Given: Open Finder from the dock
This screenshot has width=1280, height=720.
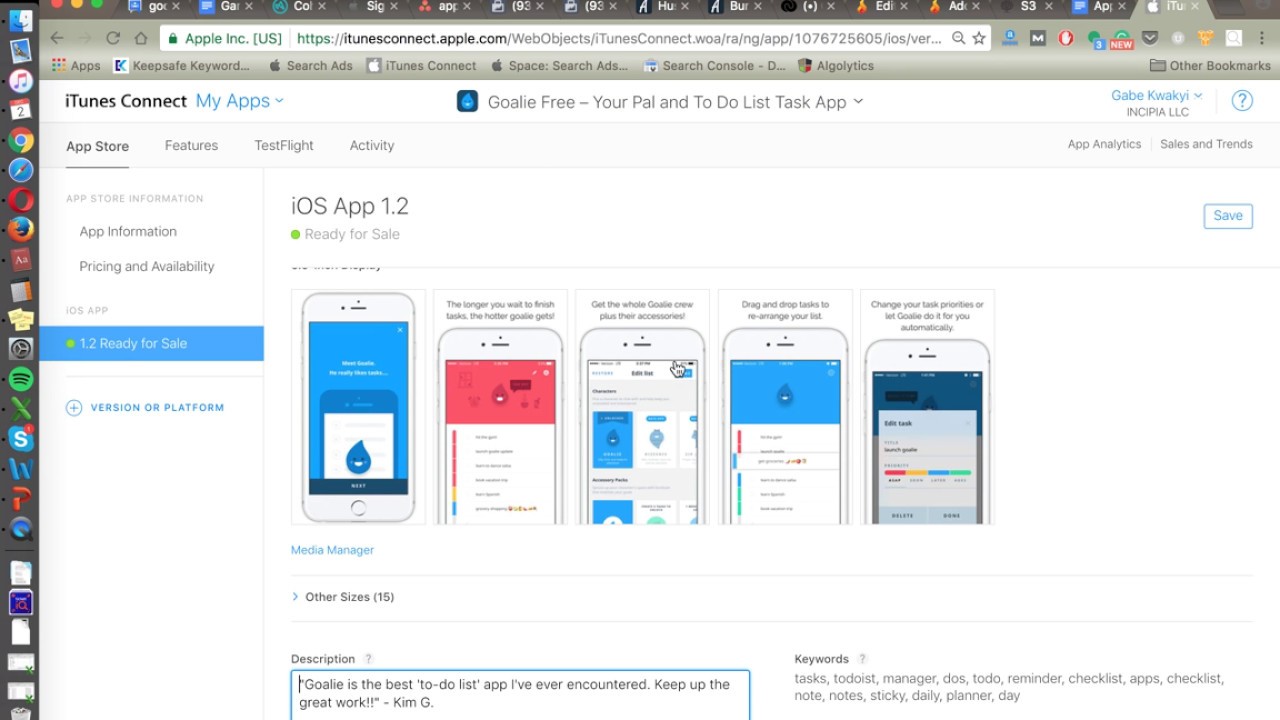Looking at the screenshot, I should [20, 20].
